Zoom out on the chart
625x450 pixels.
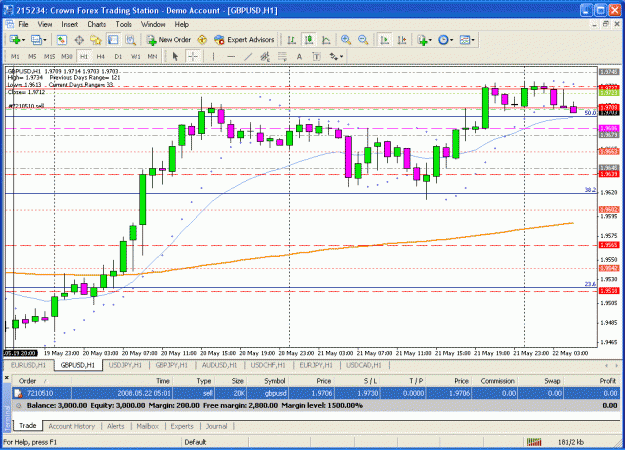[x=363, y=40]
